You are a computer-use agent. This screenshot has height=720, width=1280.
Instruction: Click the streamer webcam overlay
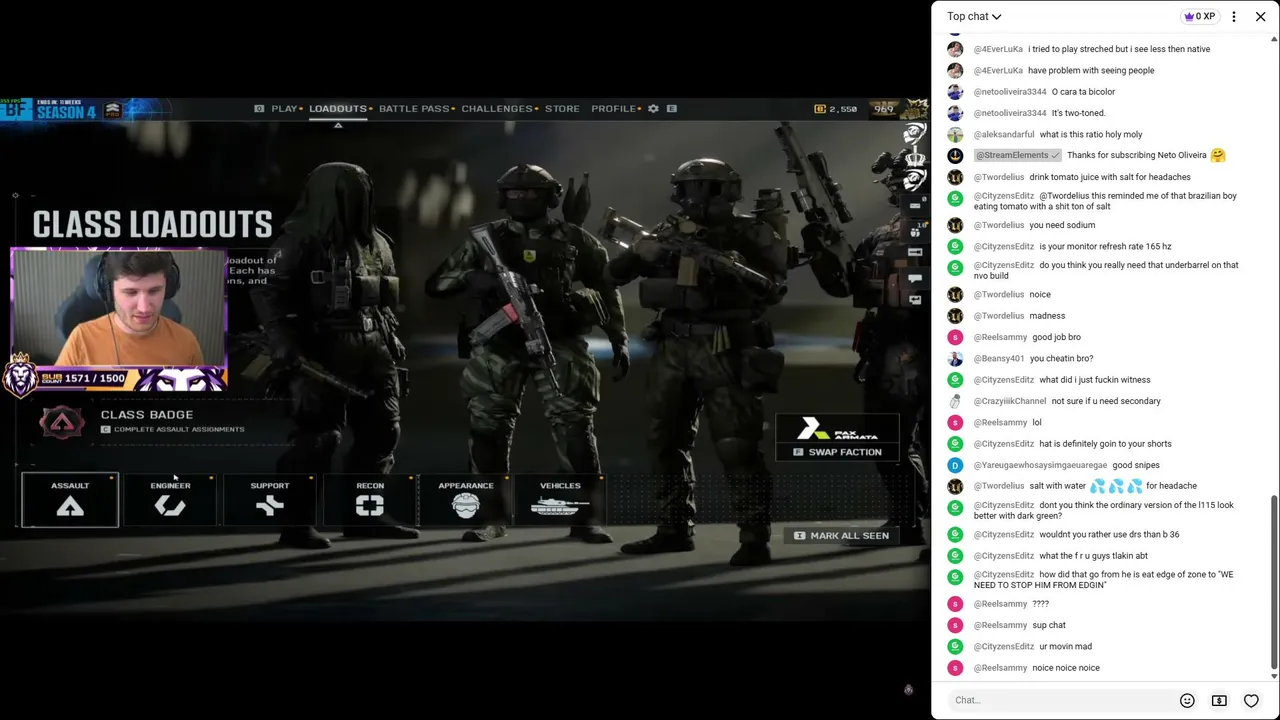(119, 308)
